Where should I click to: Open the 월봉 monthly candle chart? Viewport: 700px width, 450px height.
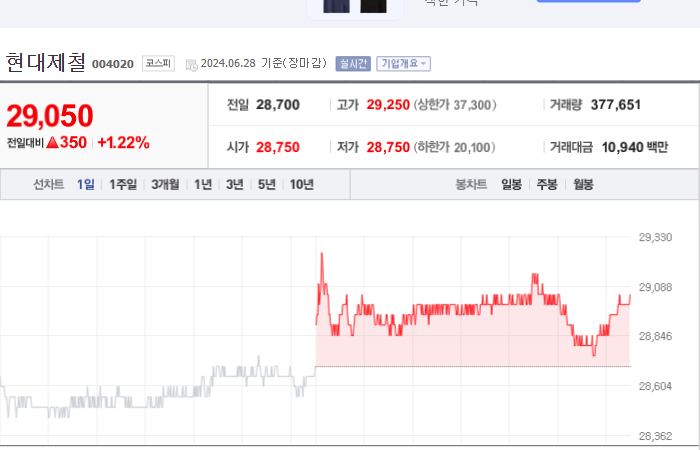(583, 184)
